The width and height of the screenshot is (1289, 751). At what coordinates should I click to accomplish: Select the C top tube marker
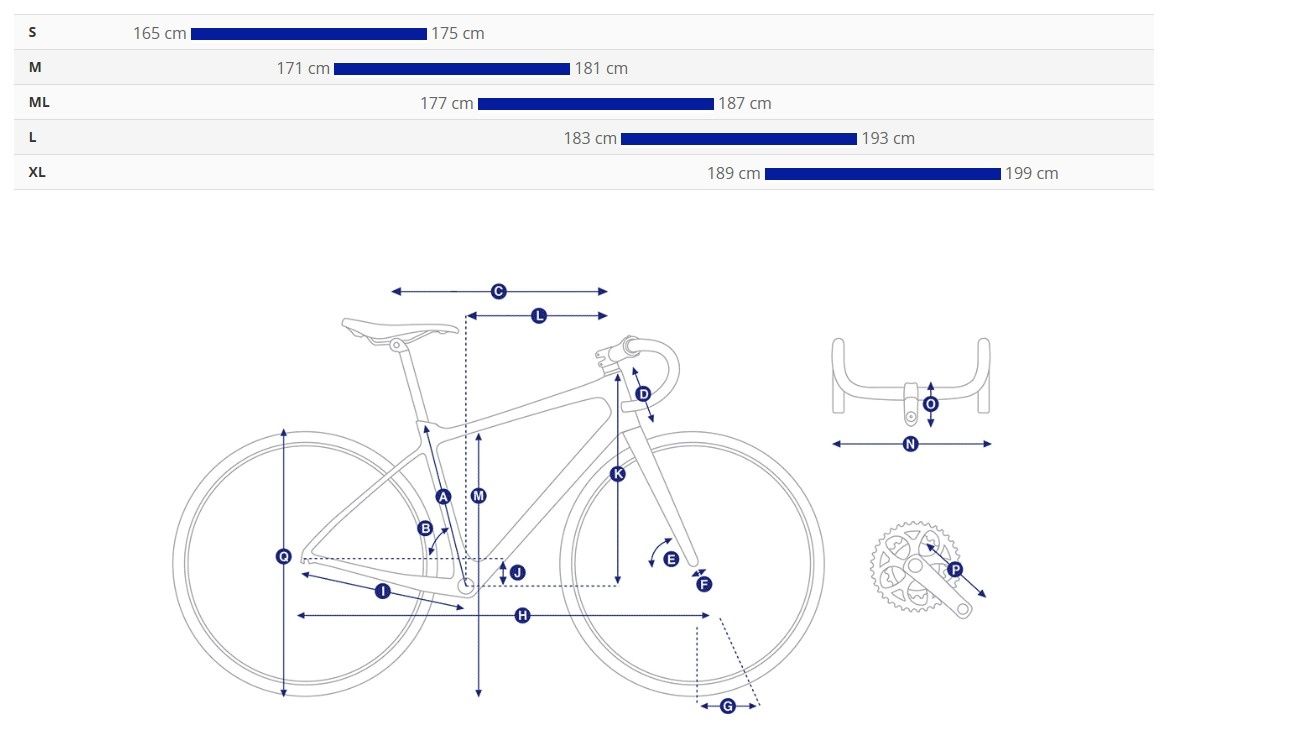pyautogui.click(x=498, y=292)
